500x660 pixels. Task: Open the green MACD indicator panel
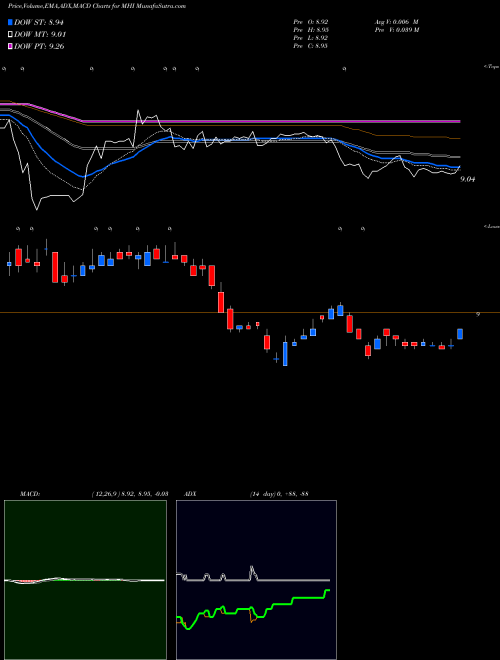coord(85,580)
